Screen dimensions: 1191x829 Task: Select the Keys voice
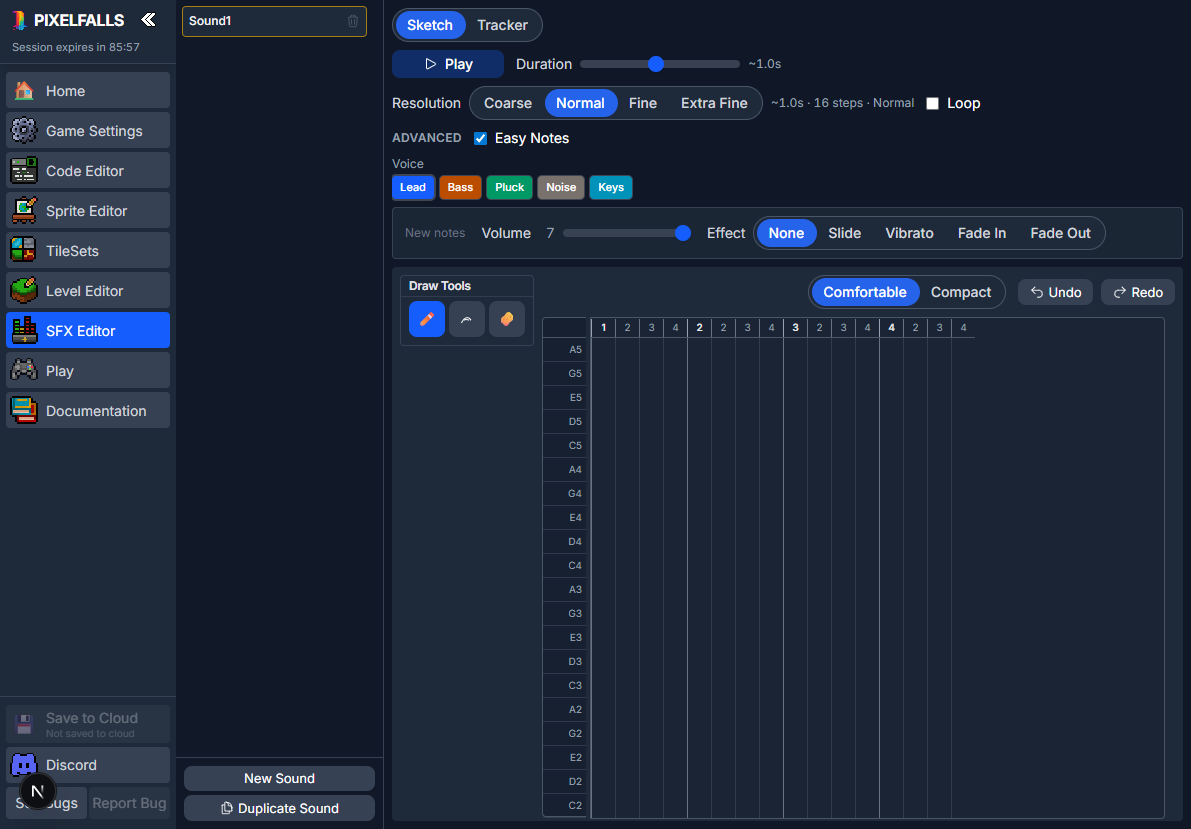[x=611, y=188]
